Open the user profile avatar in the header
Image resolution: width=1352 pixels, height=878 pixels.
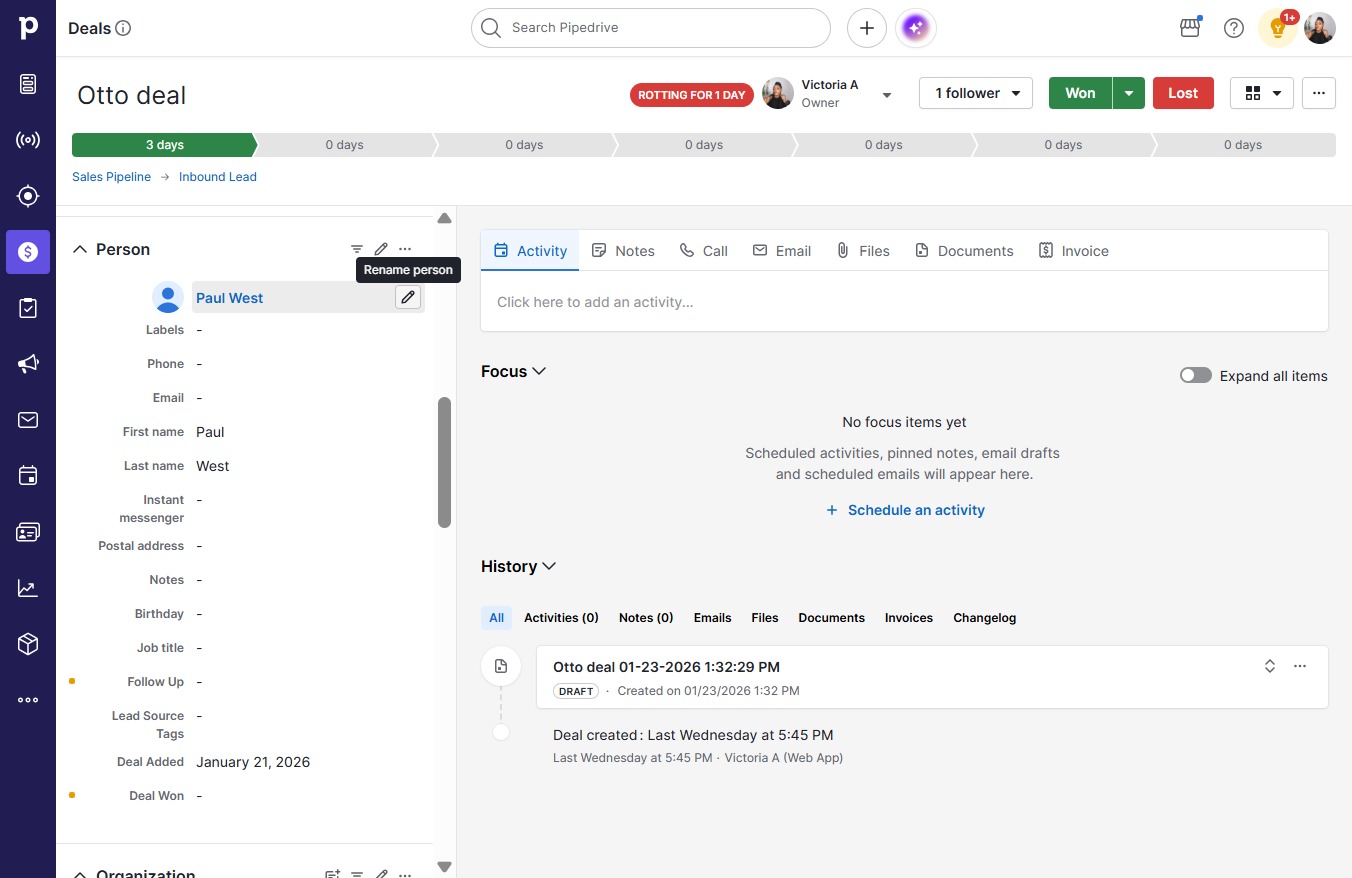(x=1320, y=28)
